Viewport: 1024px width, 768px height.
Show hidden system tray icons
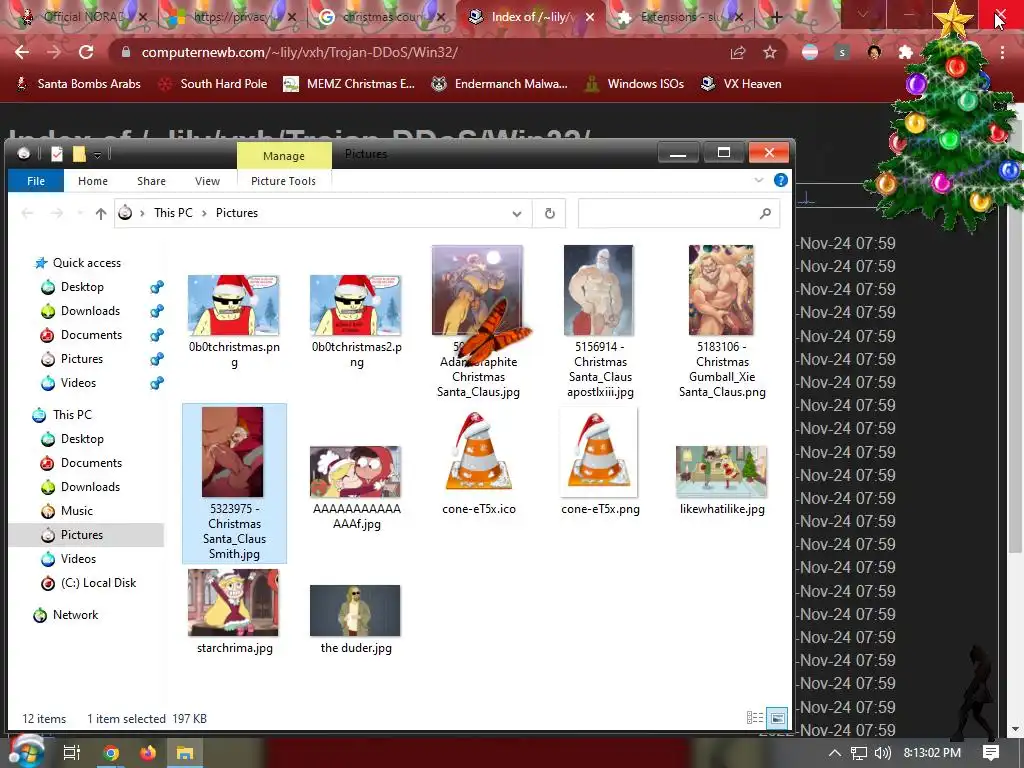(x=835, y=753)
